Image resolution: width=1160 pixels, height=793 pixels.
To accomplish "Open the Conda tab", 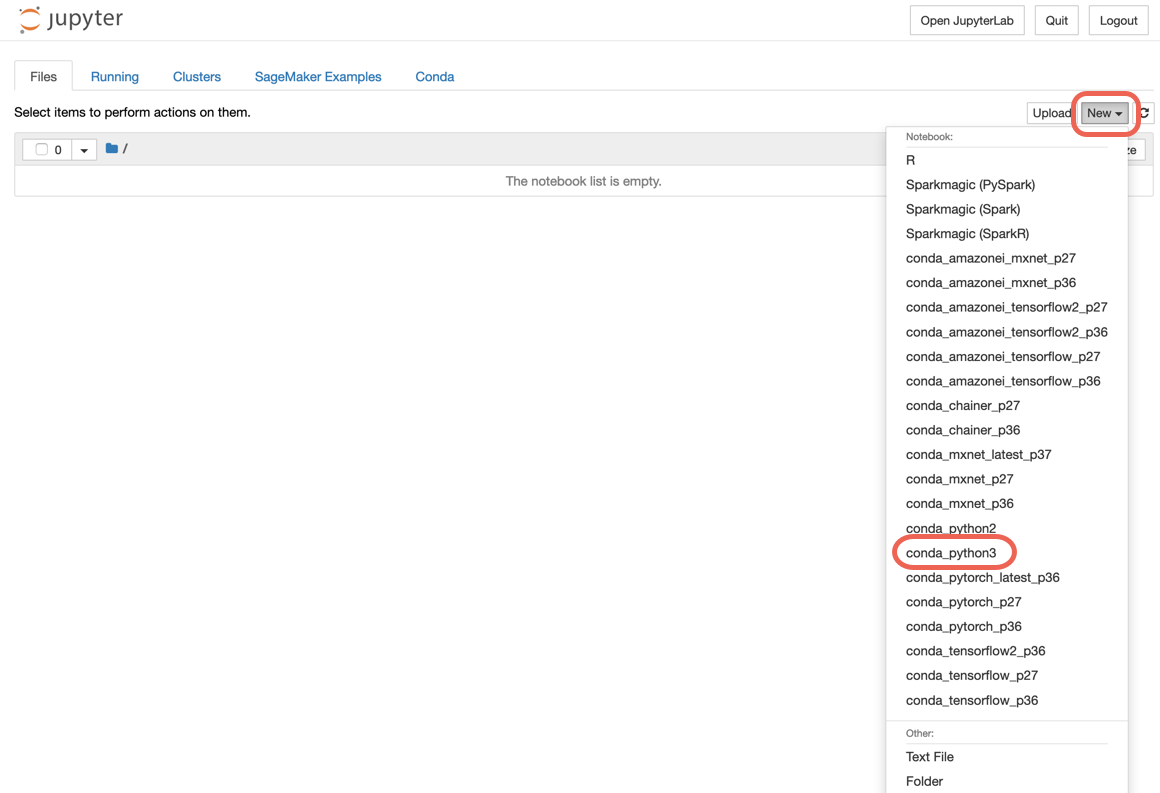I will 435,76.
